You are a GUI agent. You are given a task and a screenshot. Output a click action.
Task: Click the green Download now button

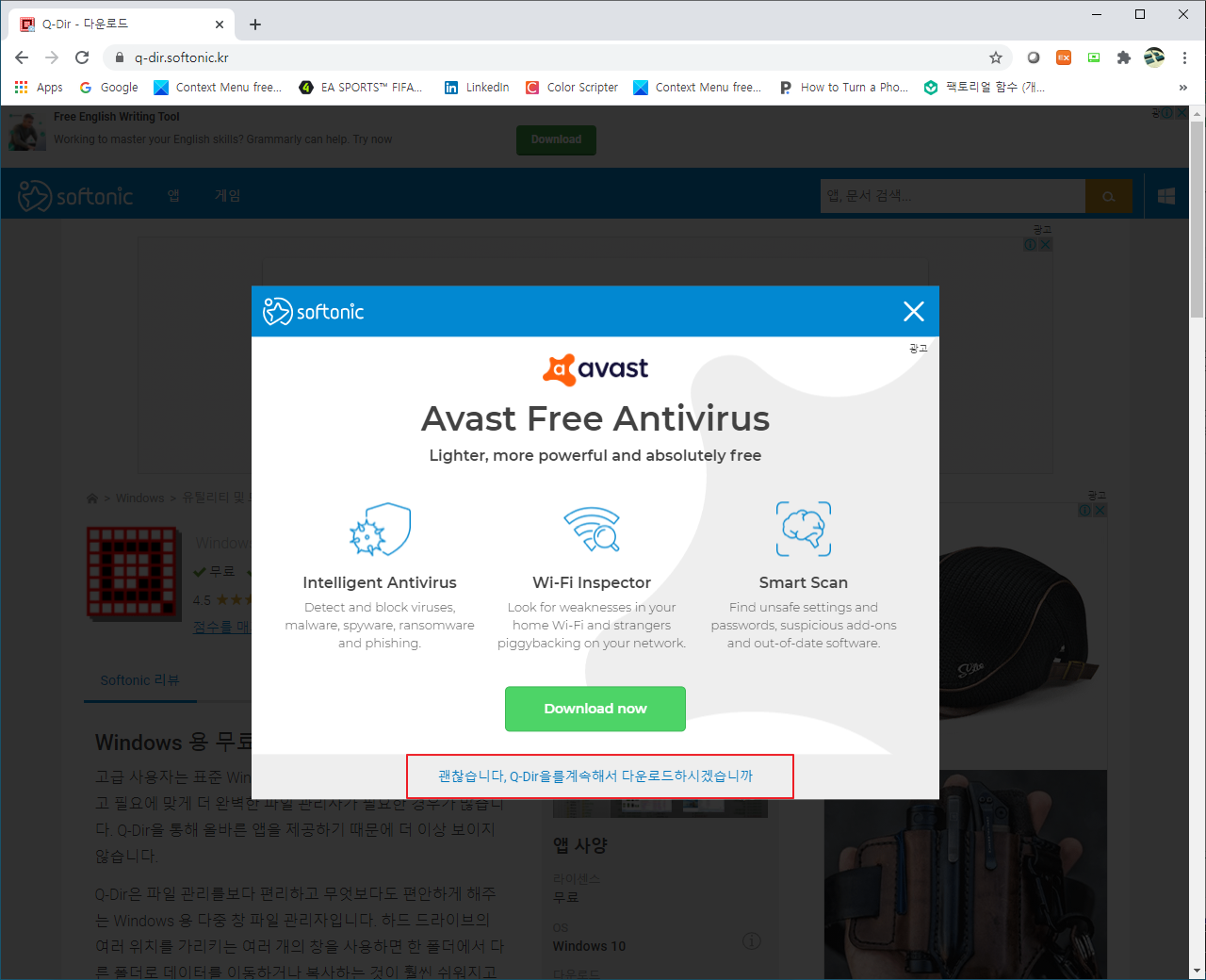click(595, 709)
